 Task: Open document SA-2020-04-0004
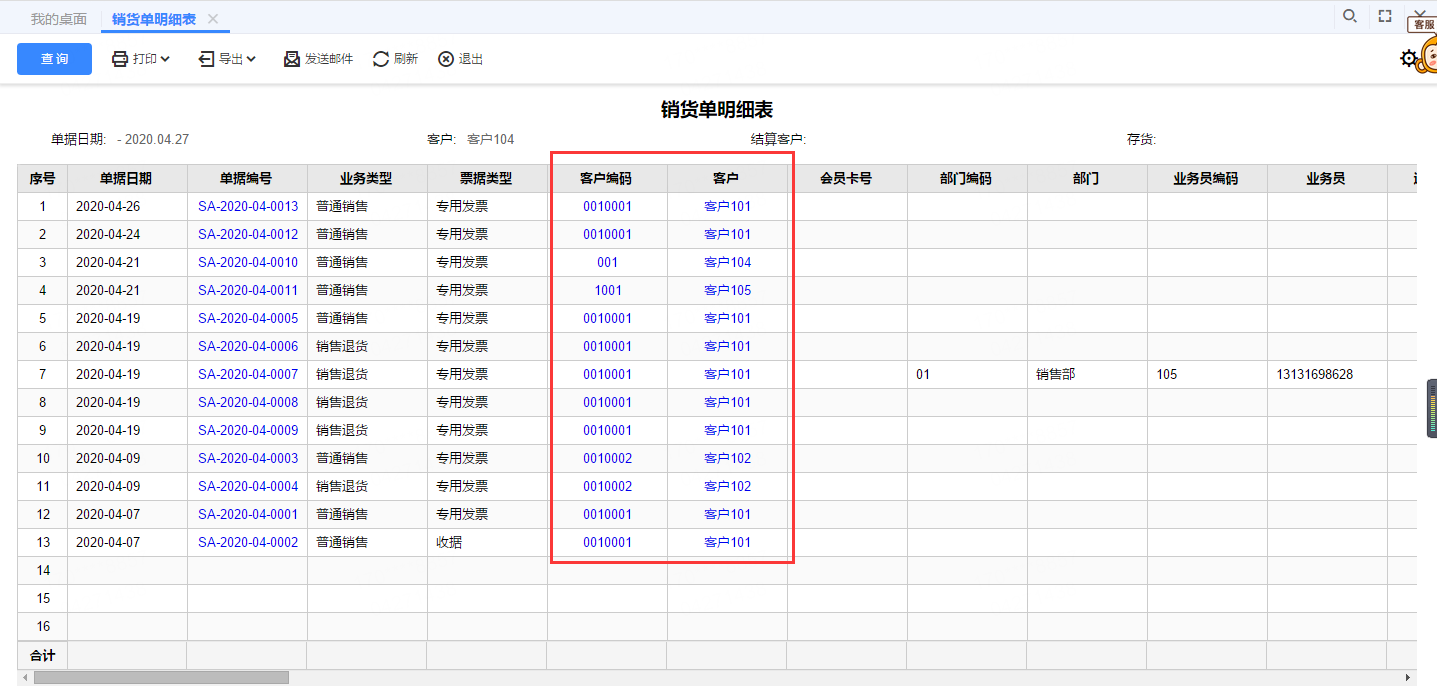coord(248,487)
